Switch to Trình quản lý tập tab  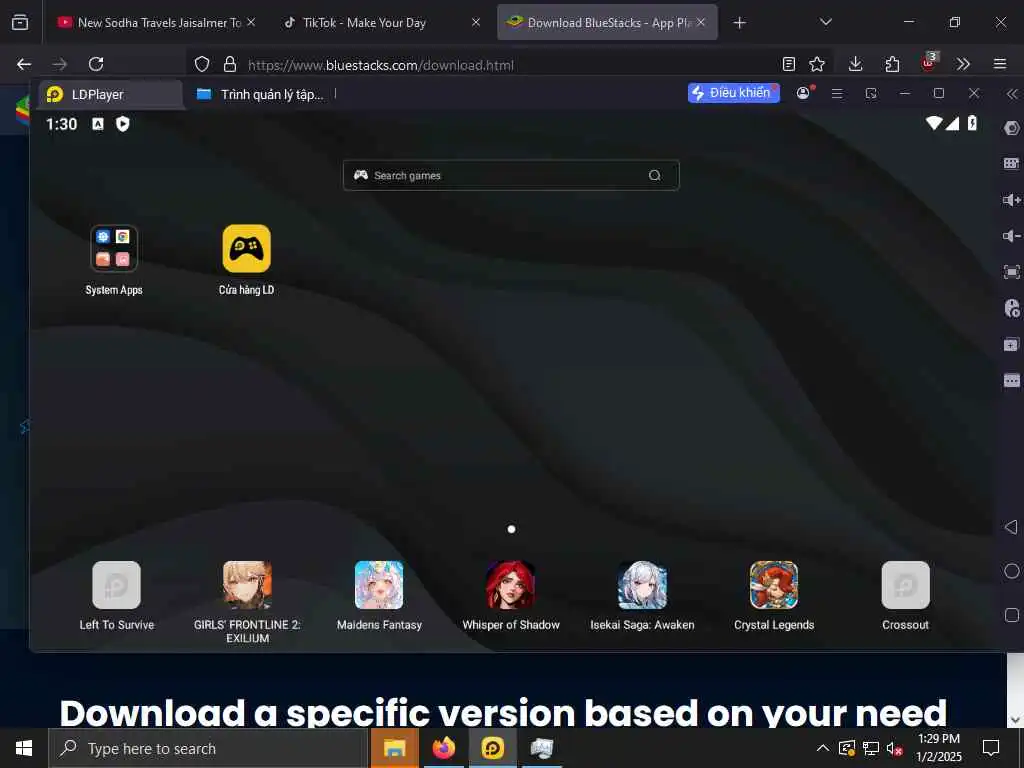tap(260, 95)
